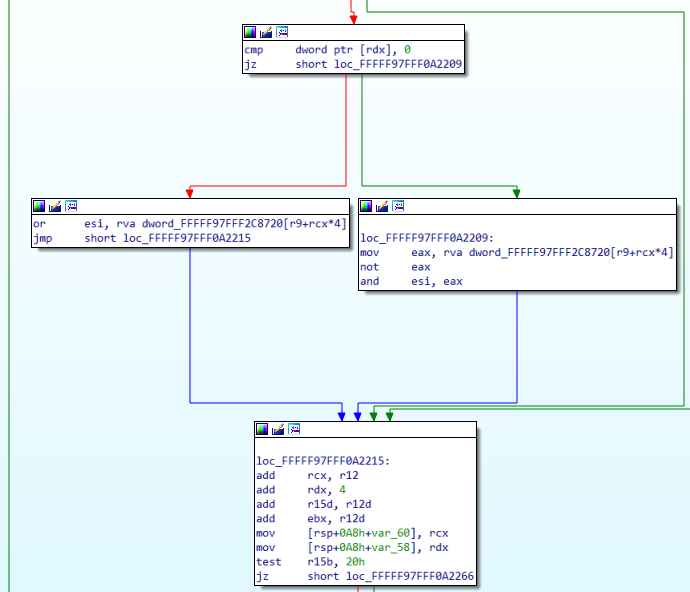
Task: Click the group icon on the 'or esi' block
Action: click(72, 206)
